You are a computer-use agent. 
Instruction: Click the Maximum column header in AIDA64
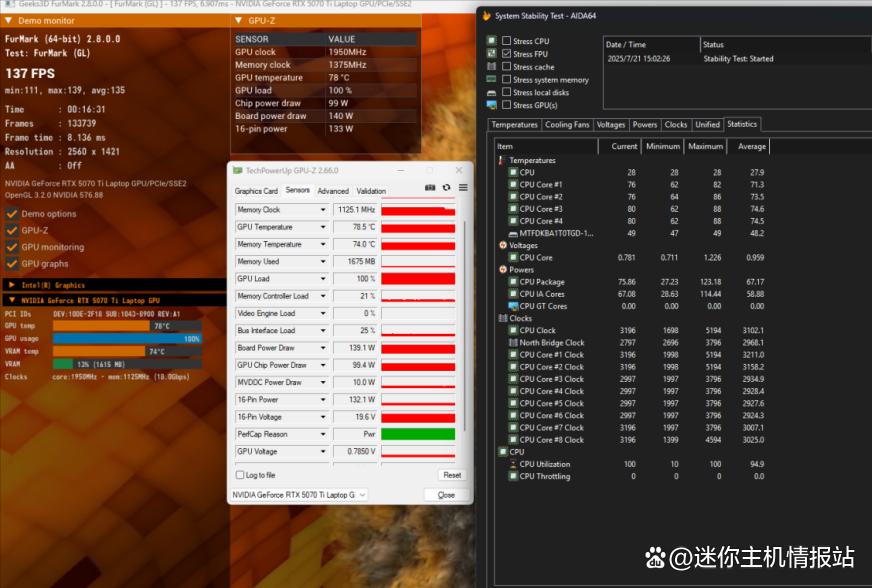(705, 146)
